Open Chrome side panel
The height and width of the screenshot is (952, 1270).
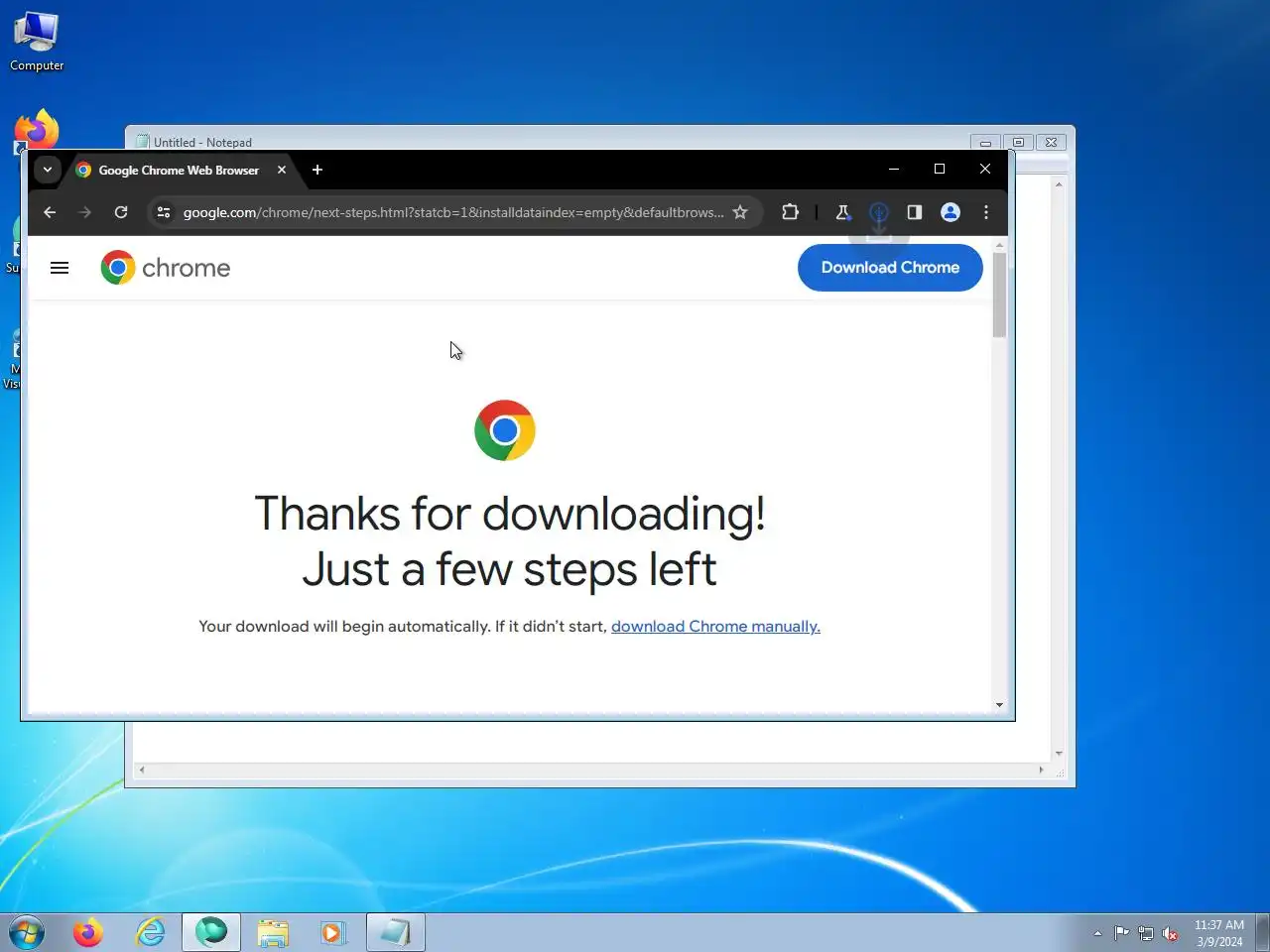tap(915, 212)
